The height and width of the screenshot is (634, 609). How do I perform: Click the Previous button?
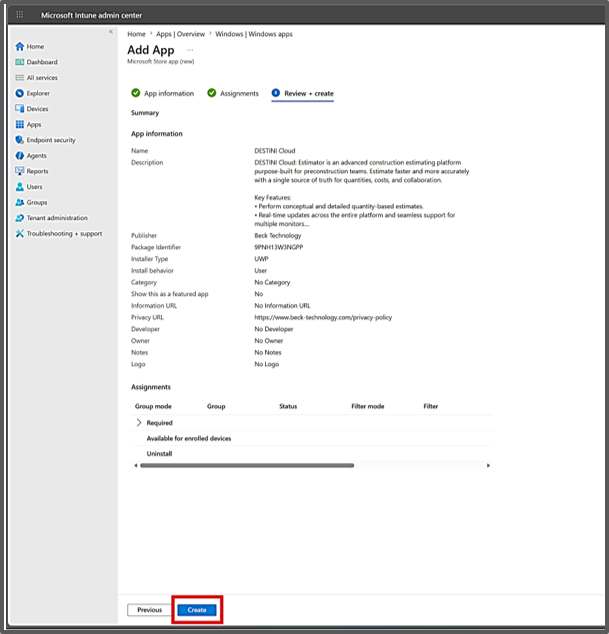point(149,610)
